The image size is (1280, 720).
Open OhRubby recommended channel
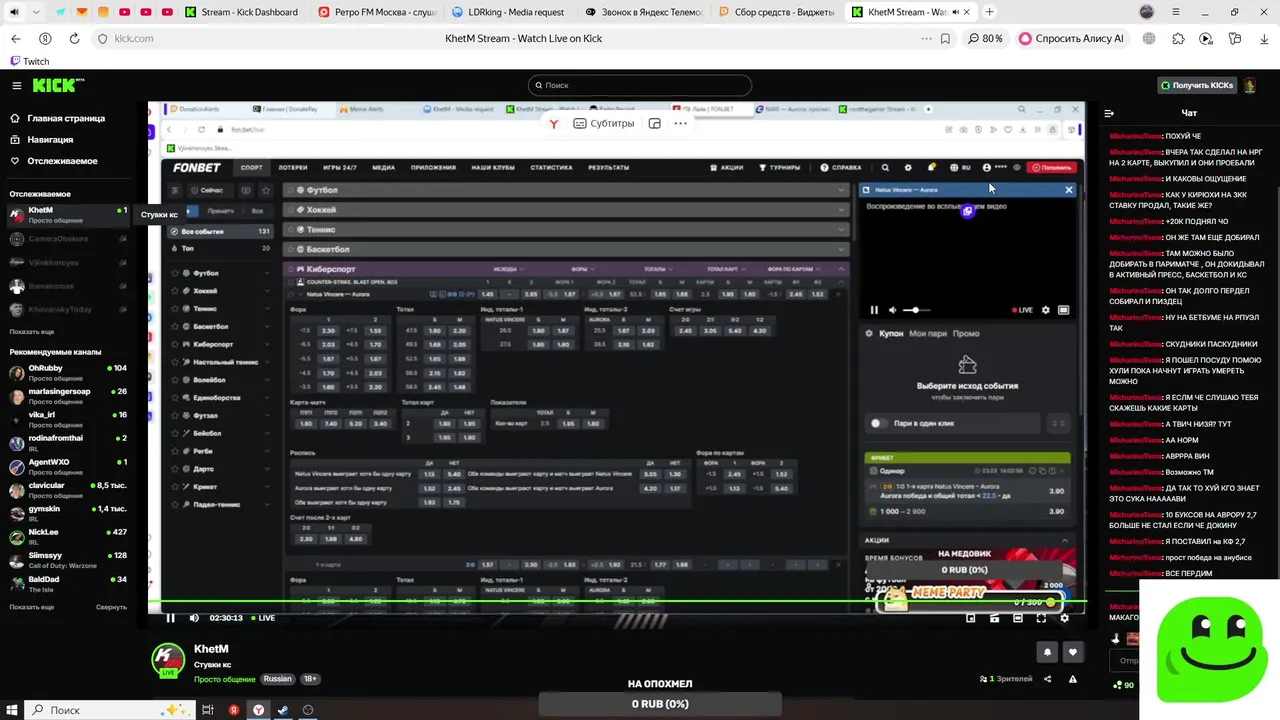point(68,372)
